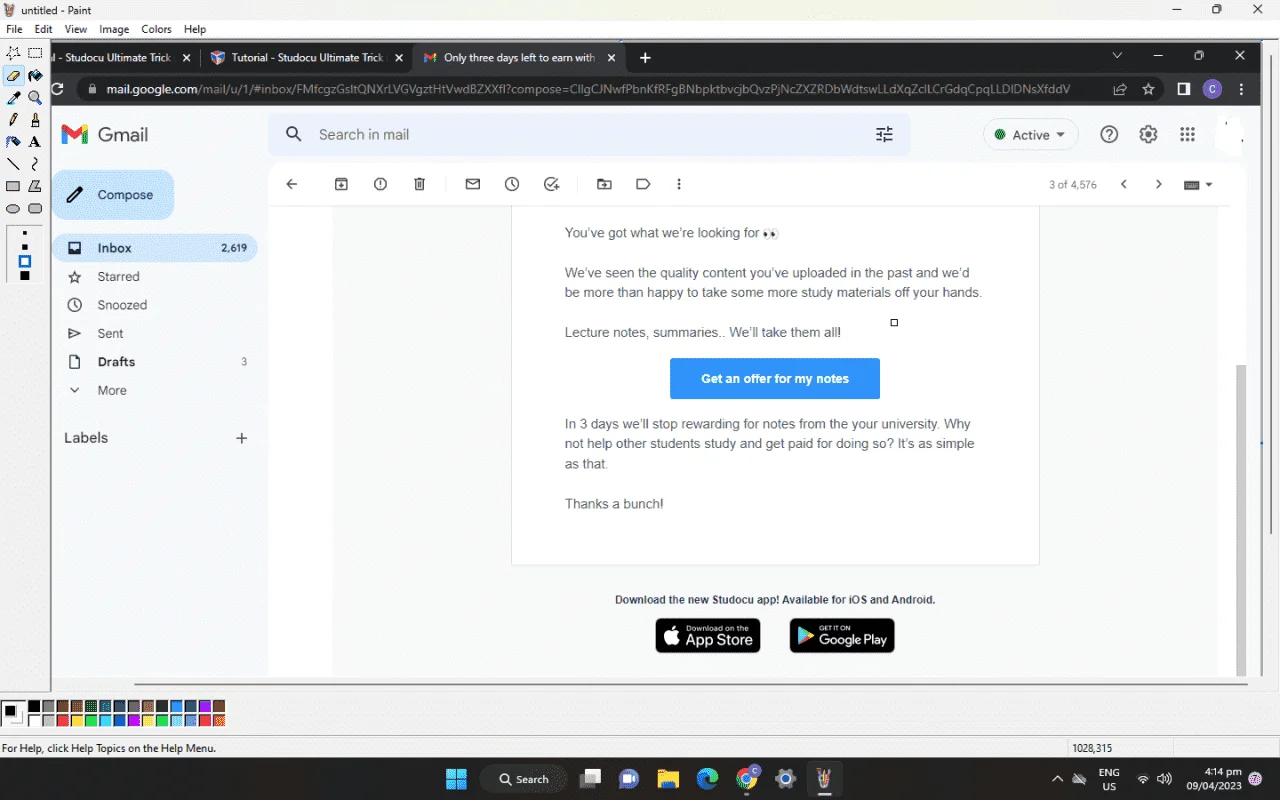Click the Search in mail field
The height and width of the screenshot is (800, 1280).
(x=589, y=134)
